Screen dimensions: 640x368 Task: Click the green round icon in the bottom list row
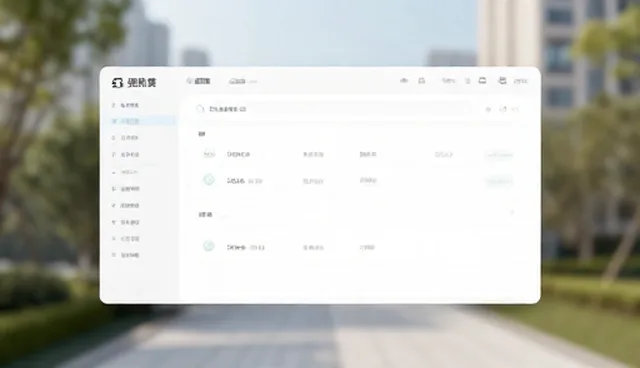coord(209,246)
